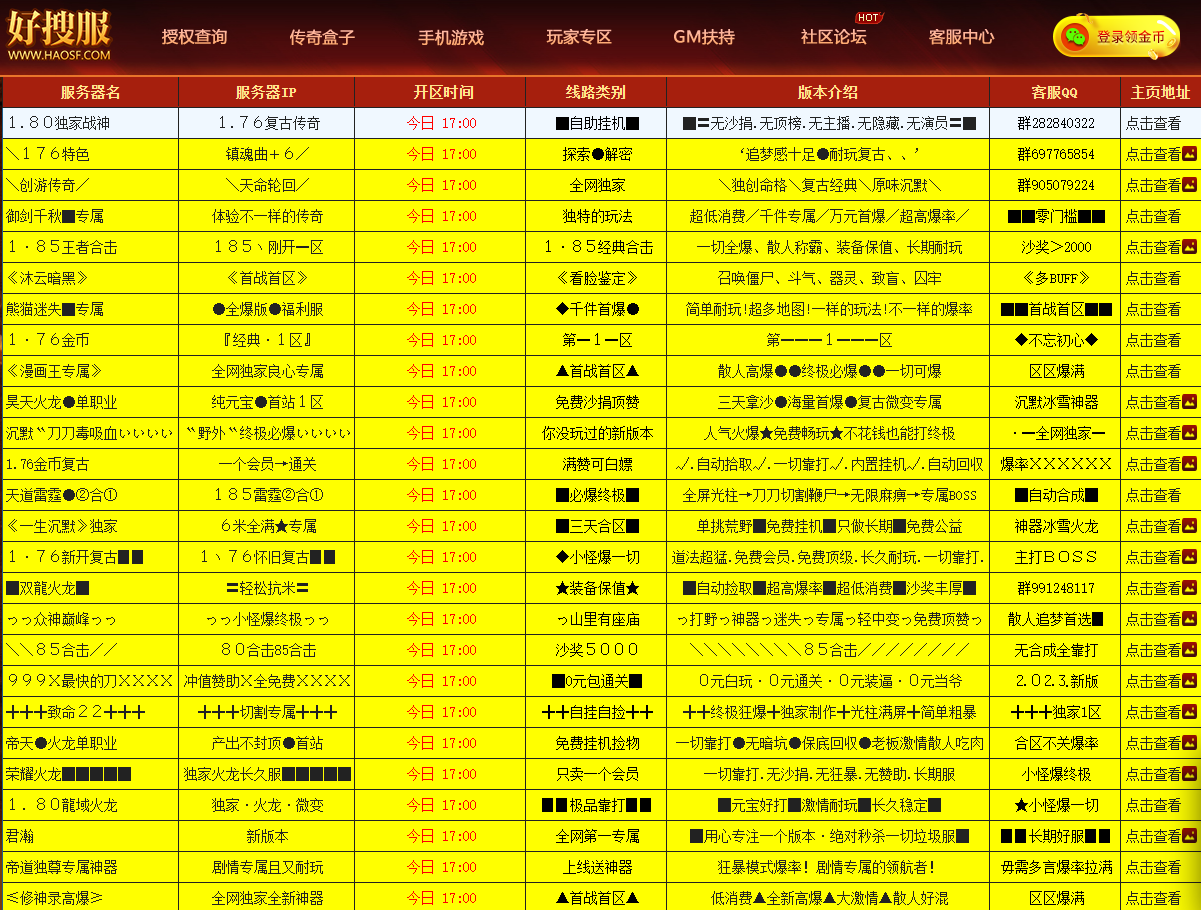1201x910 pixels.
Task: Click 点击查看 in the ≤修神录高爆≥ row
Action: coord(1153,898)
